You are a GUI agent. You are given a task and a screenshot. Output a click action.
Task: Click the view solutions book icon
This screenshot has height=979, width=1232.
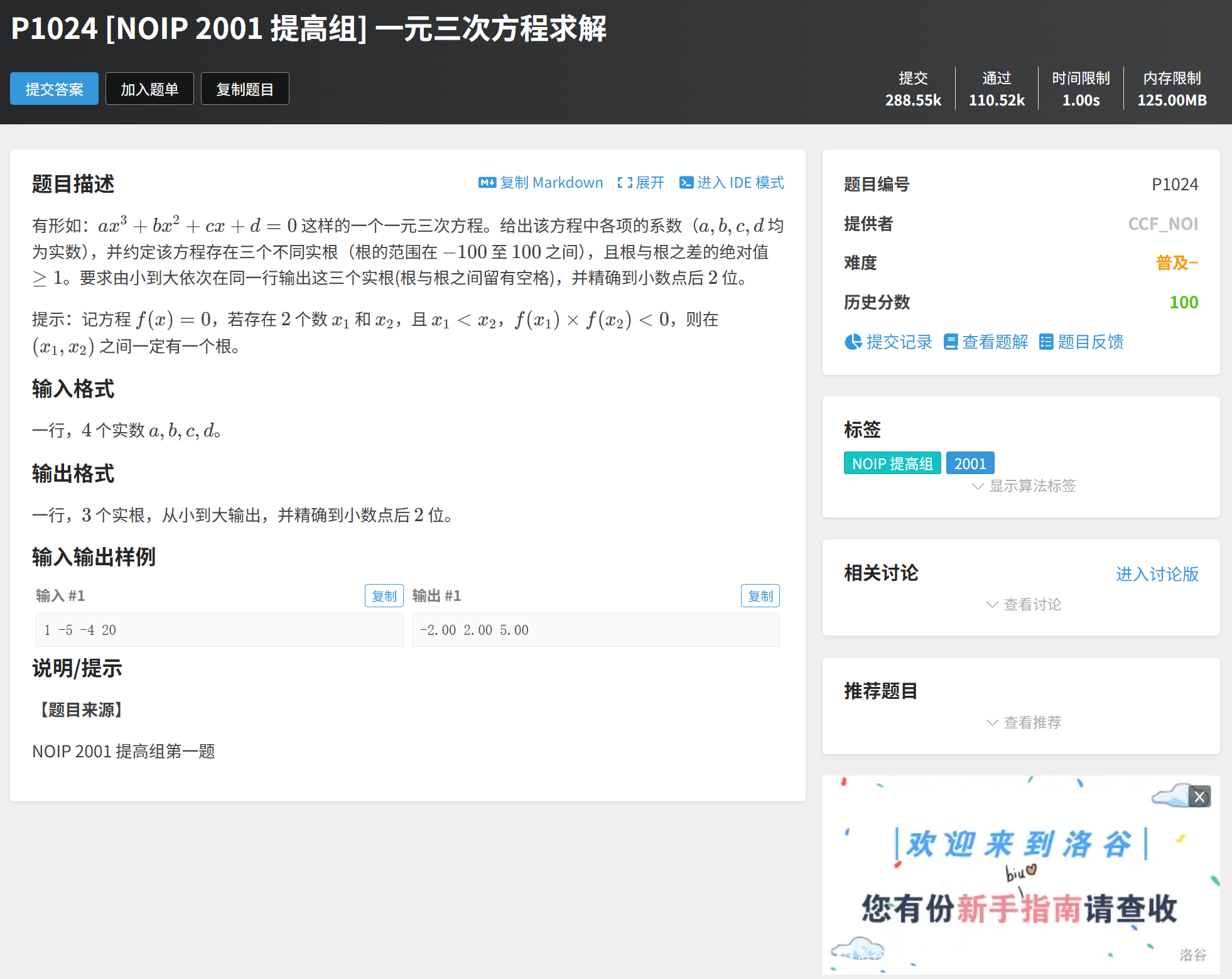[x=951, y=342]
